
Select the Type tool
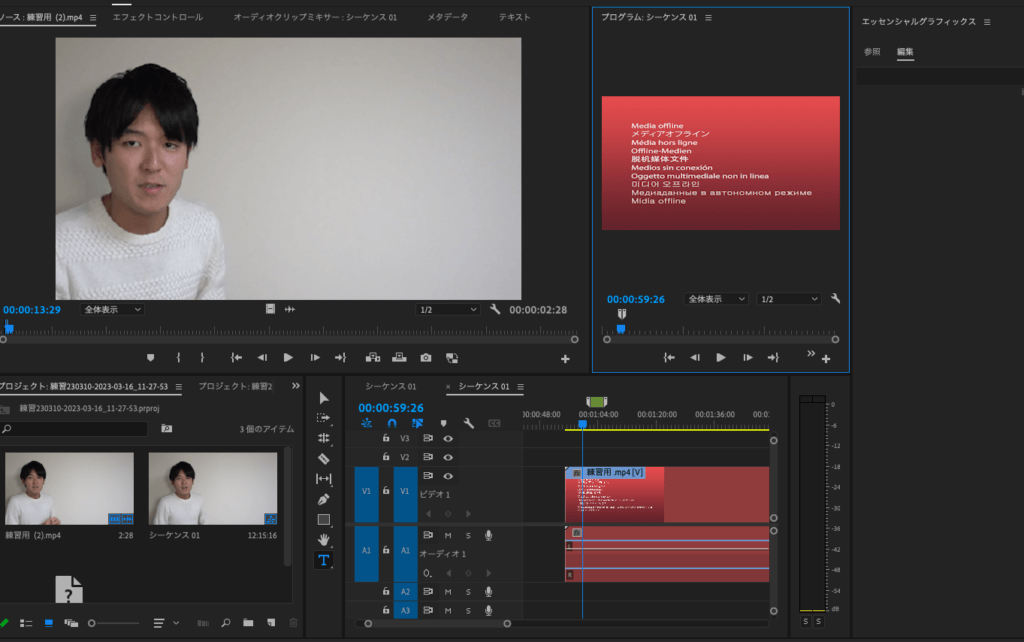(323, 561)
